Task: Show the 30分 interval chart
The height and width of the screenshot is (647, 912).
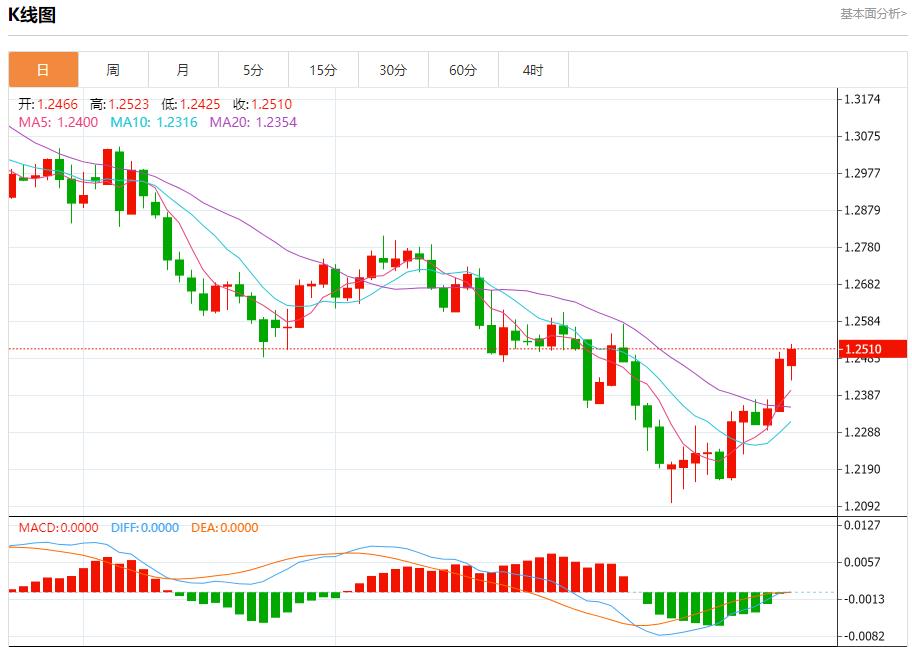Action: pyautogui.click(x=393, y=70)
